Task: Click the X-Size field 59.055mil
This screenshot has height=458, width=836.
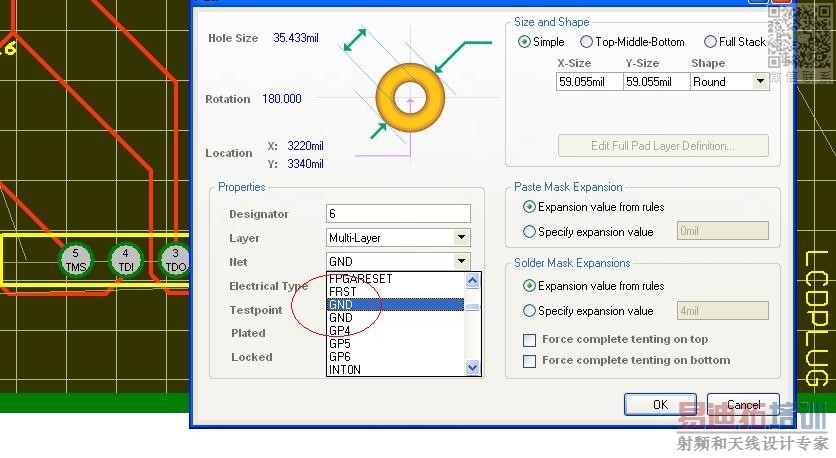Action: (x=589, y=82)
